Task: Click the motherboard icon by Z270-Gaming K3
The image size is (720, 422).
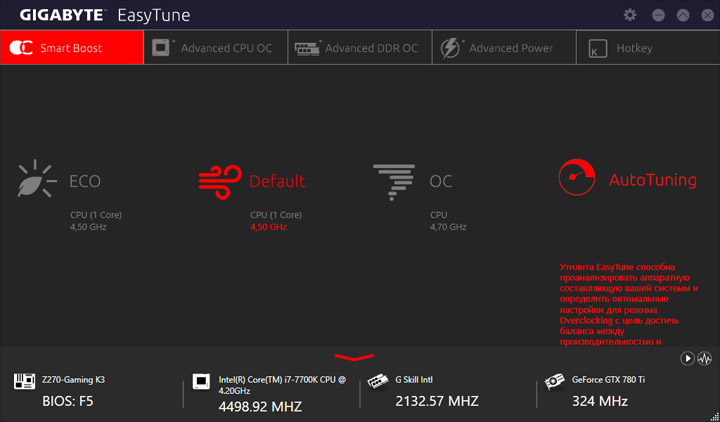Action: 24,382
